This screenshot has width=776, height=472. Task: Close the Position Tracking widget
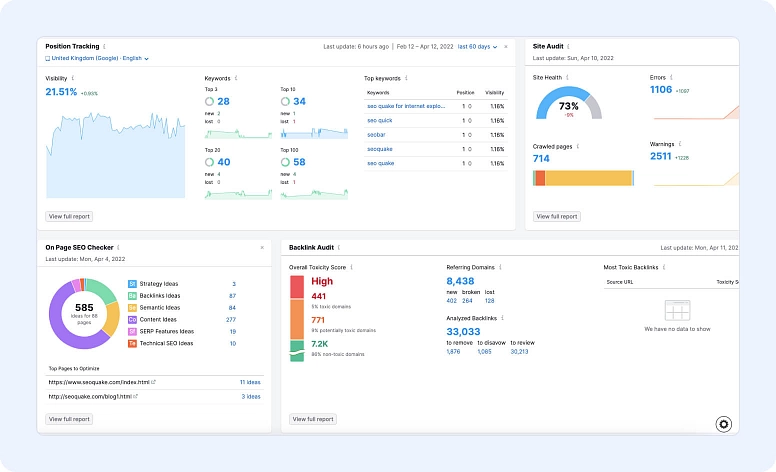[505, 46]
